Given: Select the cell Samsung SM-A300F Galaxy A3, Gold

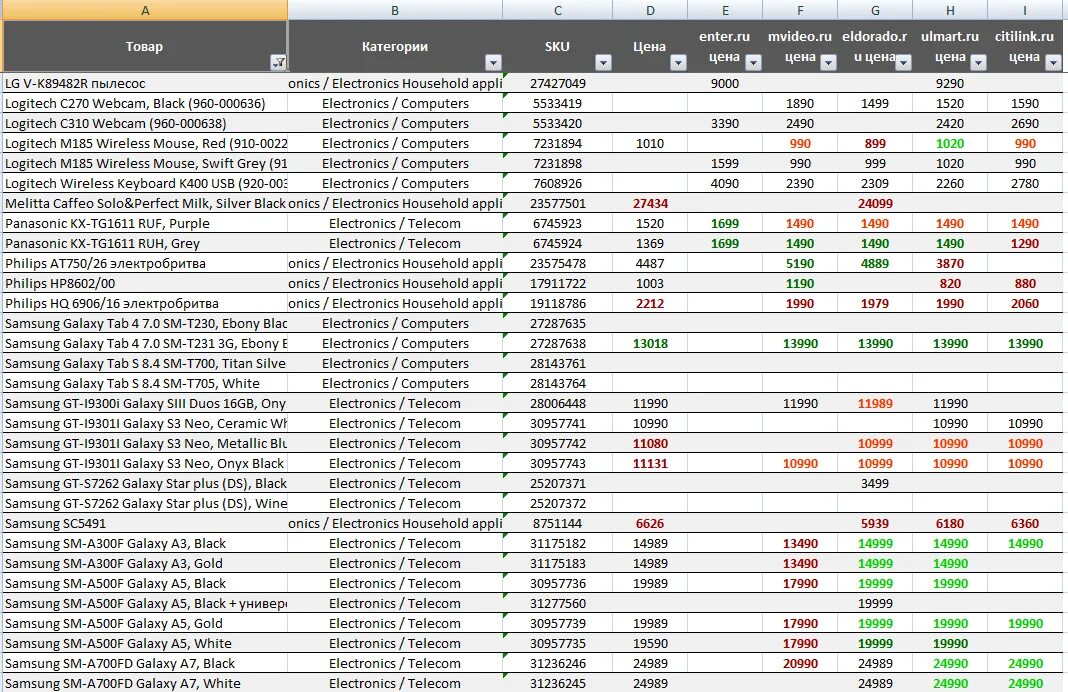Looking at the screenshot, I should tap(145, 563).
